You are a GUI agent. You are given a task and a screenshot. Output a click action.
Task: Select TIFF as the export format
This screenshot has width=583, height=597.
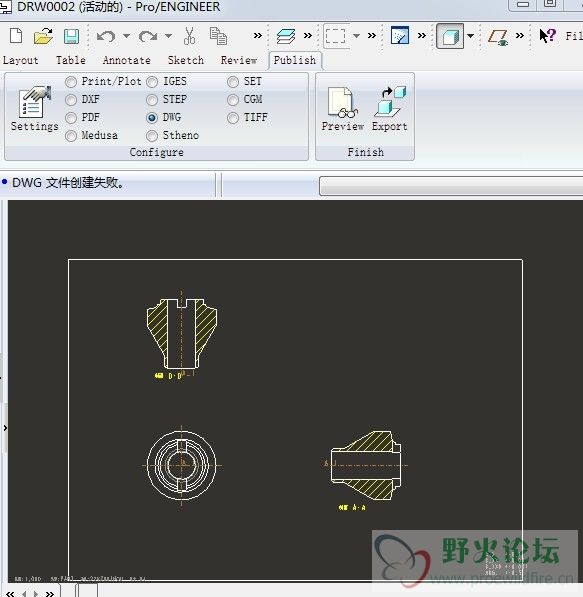[x=233, y=118]
